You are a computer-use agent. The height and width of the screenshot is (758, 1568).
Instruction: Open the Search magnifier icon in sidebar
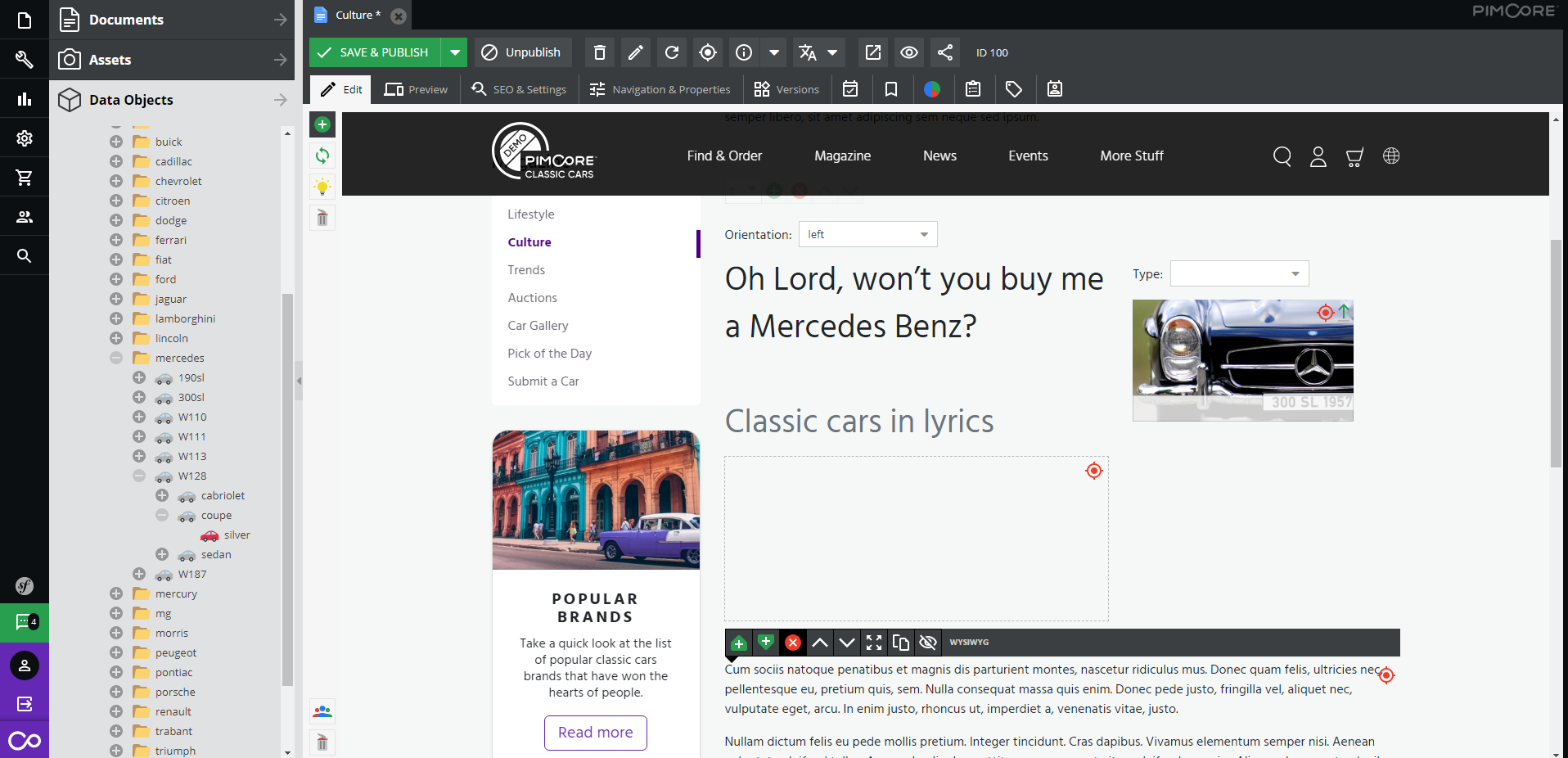[x=25, y=256]
